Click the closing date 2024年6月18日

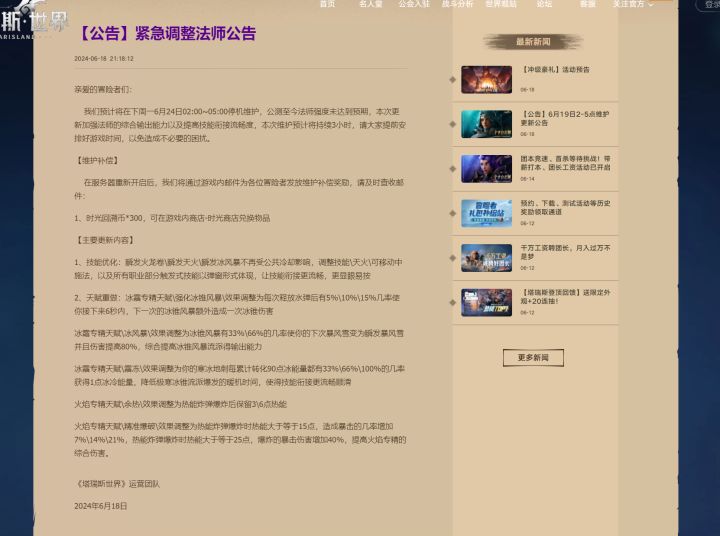tap(101, 506)
